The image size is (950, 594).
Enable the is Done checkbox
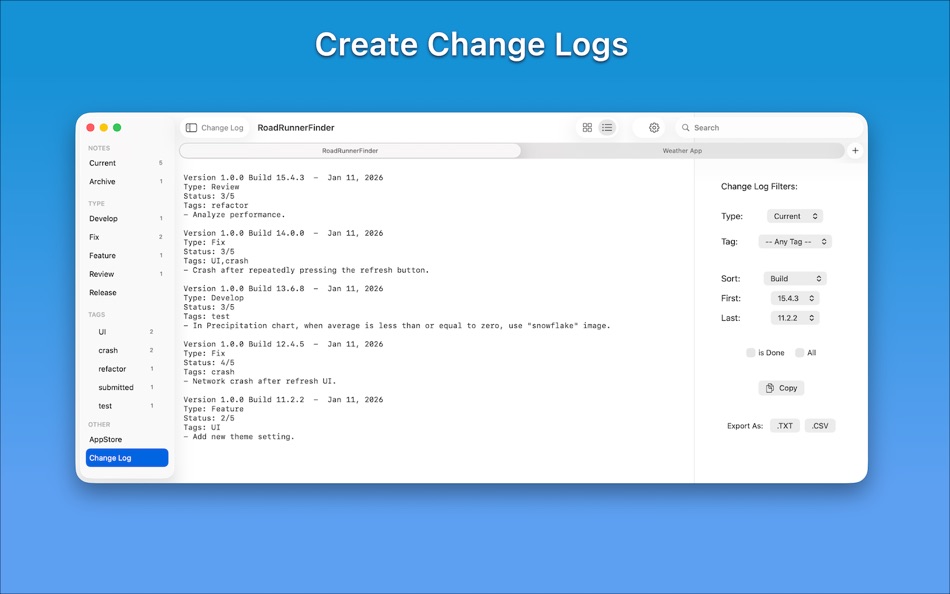[750, 352]
